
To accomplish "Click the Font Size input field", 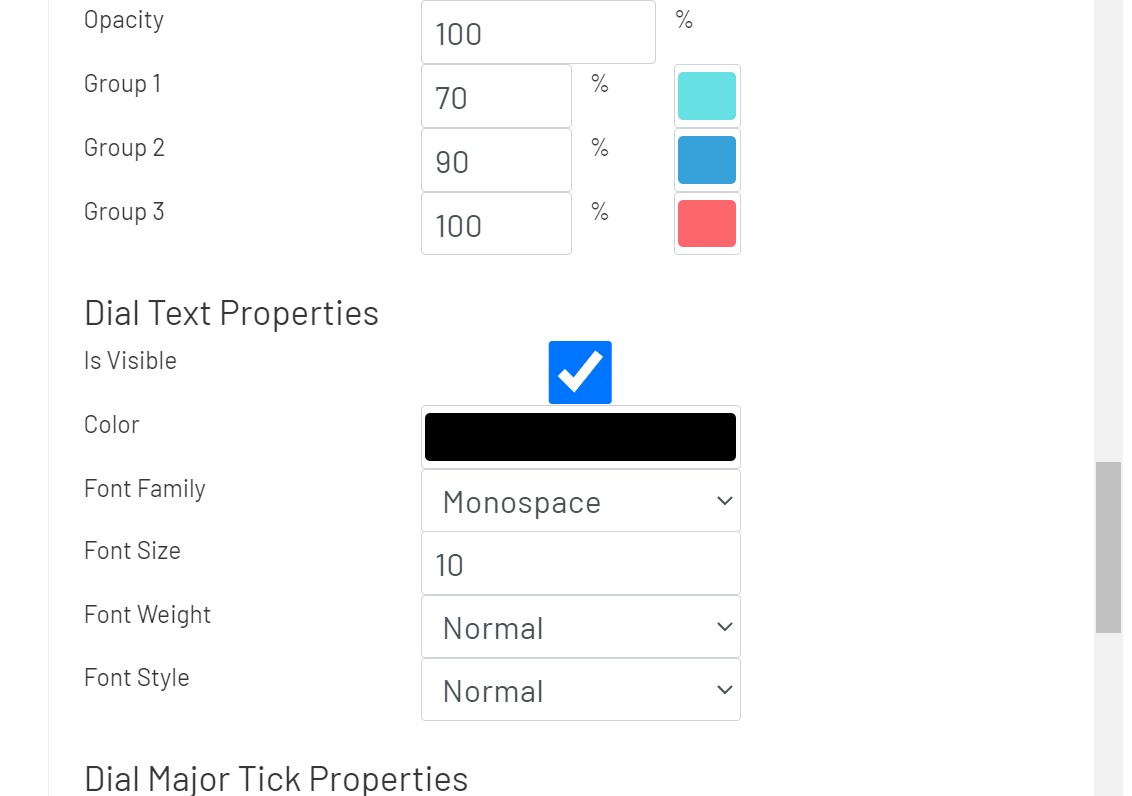I will coord(580,564).
